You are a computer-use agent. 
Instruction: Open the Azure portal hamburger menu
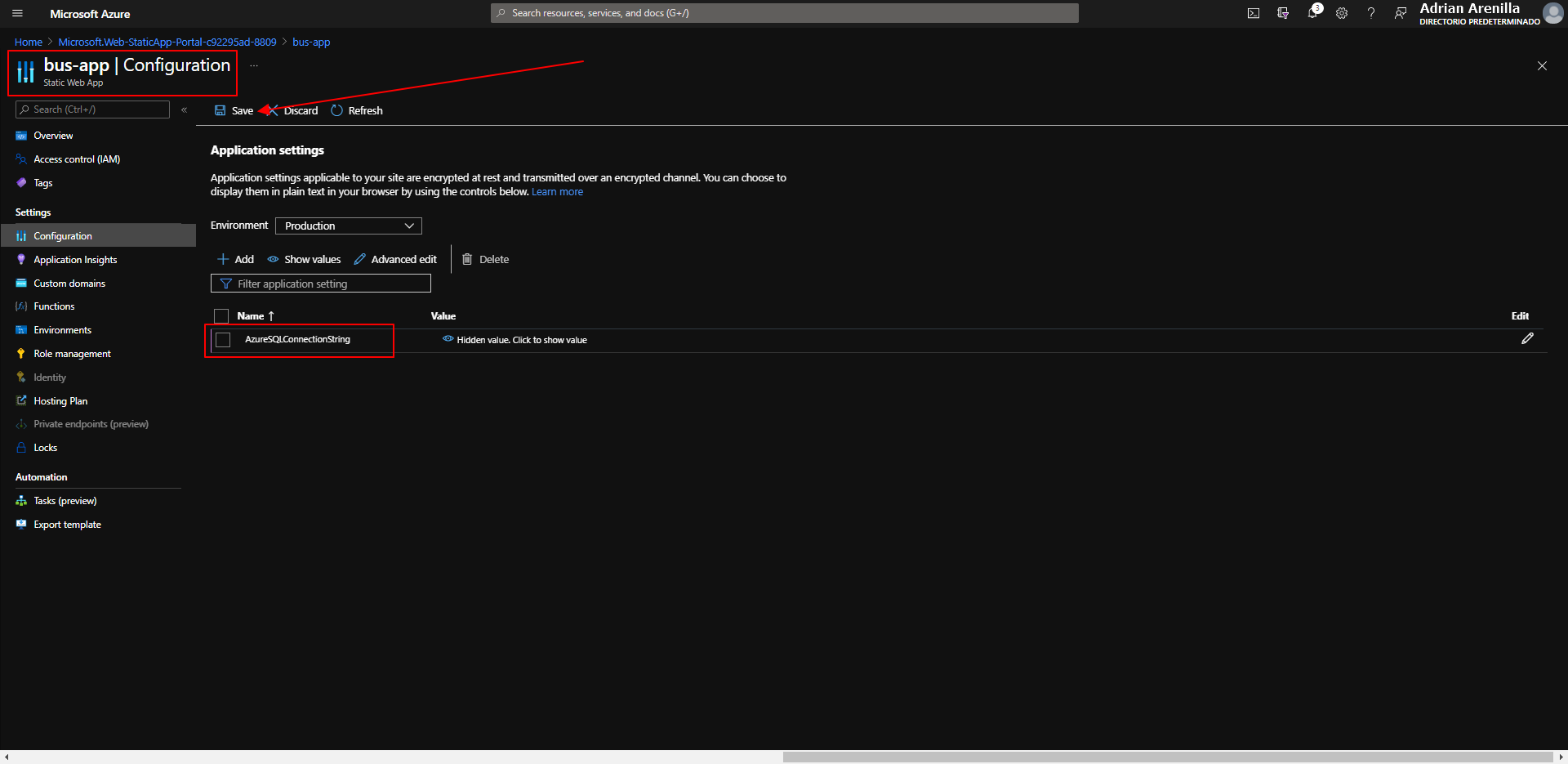[17, 13]
